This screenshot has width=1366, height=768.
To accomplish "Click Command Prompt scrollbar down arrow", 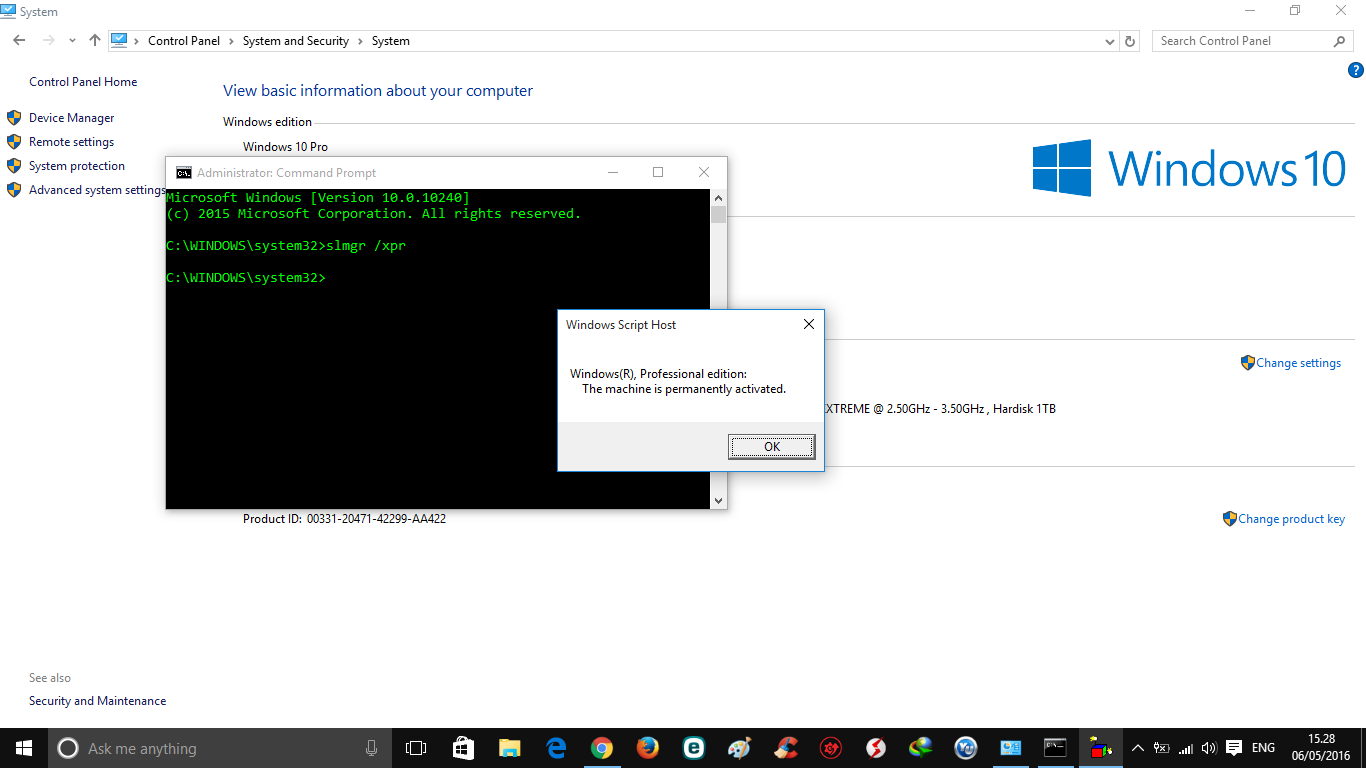I will 718,500.
